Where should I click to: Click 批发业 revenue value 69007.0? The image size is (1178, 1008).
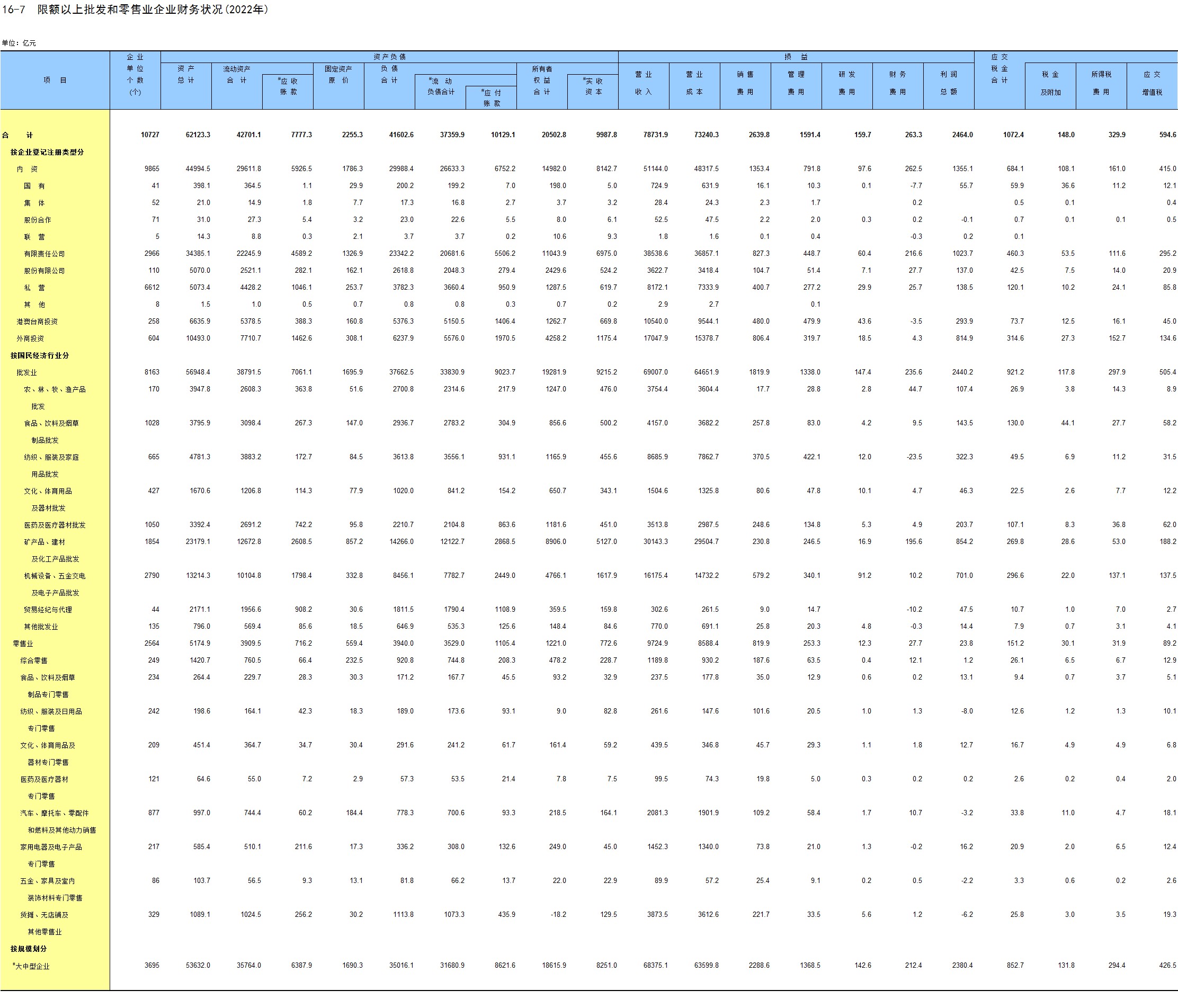pyautogui.click(x=656, y=372)
